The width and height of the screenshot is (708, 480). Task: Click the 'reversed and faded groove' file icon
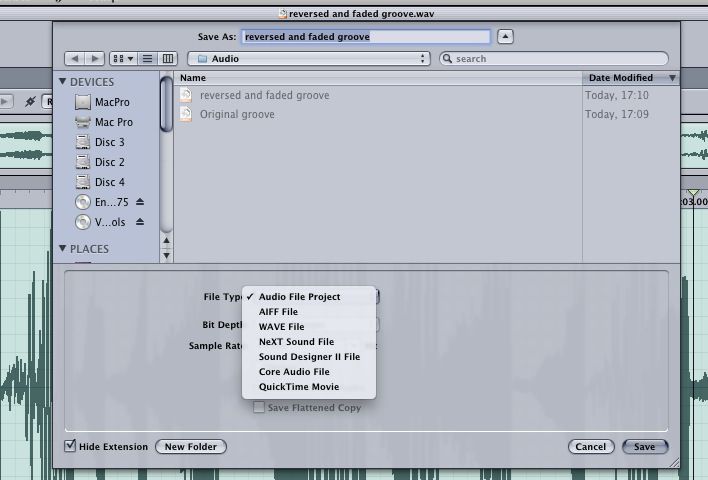coord(186,95)
